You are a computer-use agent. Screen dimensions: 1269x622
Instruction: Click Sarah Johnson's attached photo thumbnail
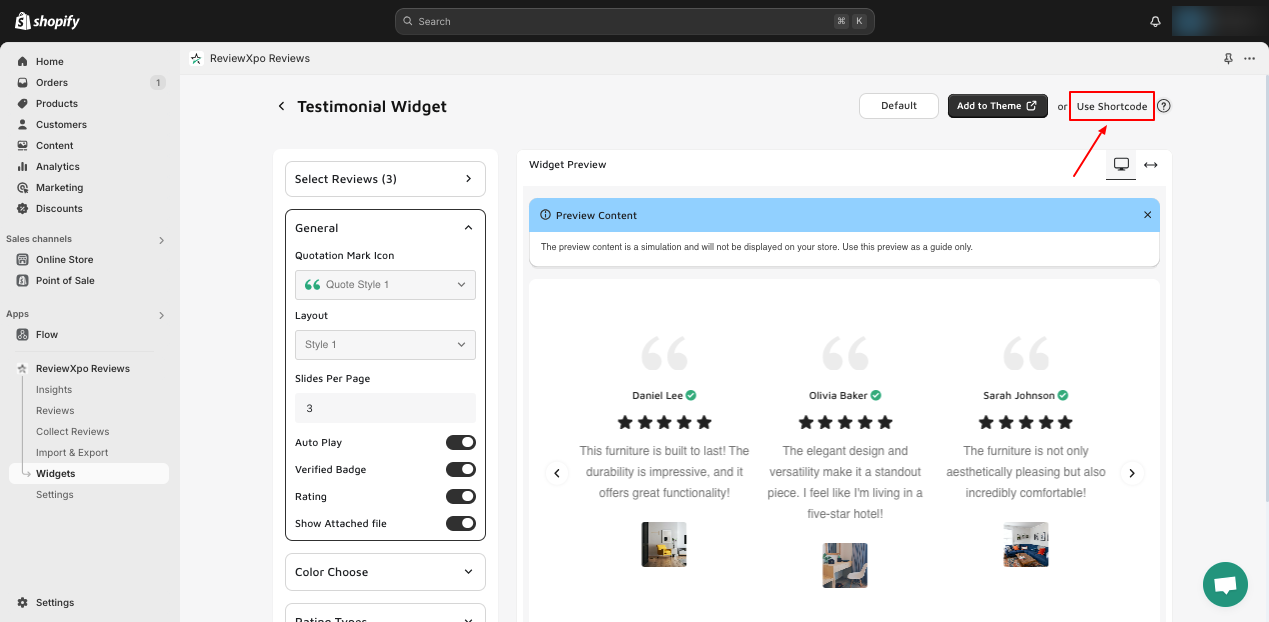click(x=1026, y=544)
